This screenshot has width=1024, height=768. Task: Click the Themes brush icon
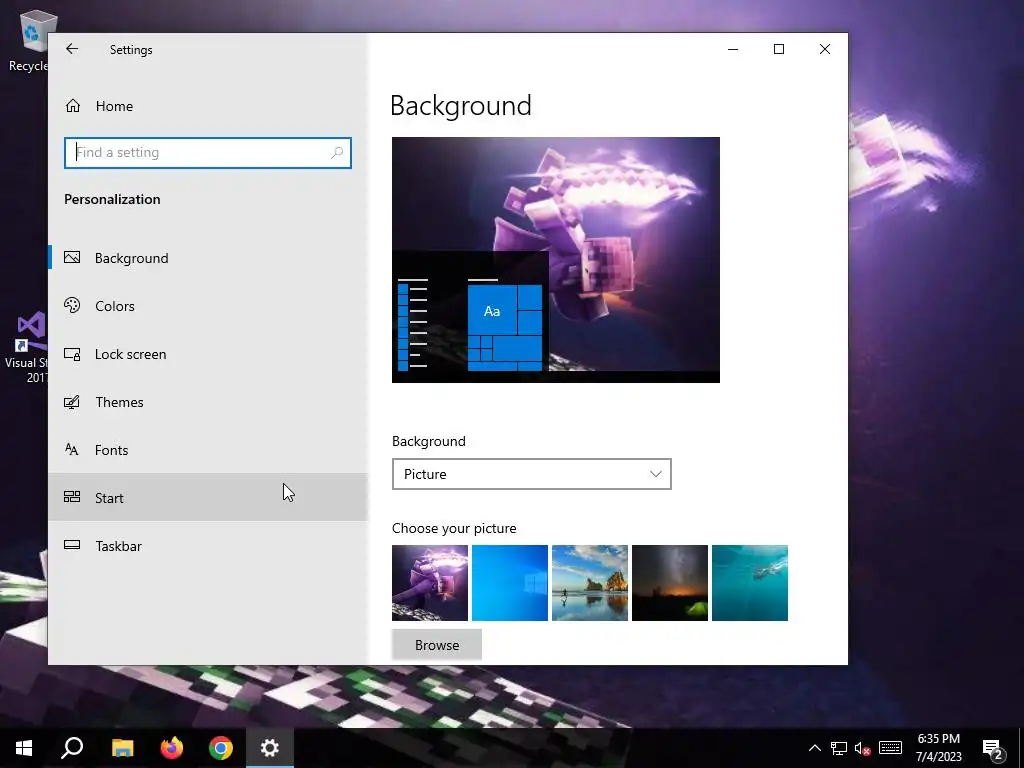72,402
